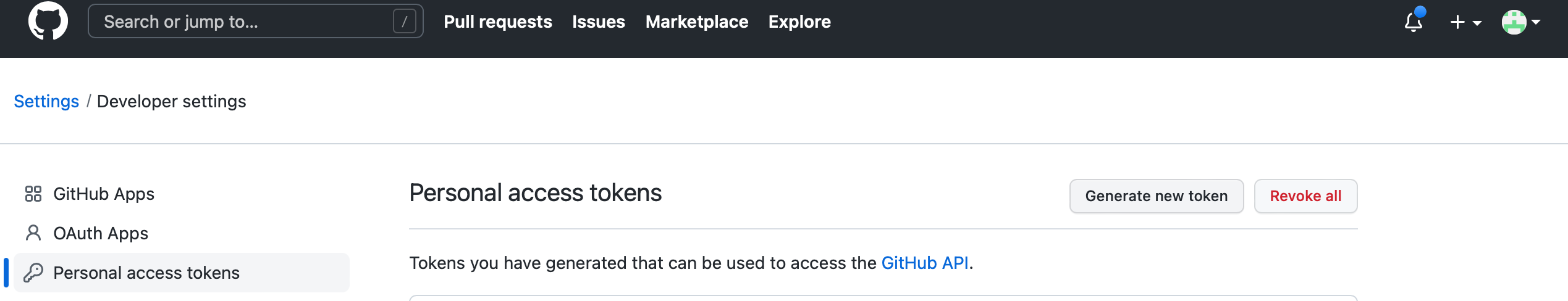Click the Personal access tokens key icon

pyautogui.click(x=33, y=273)
